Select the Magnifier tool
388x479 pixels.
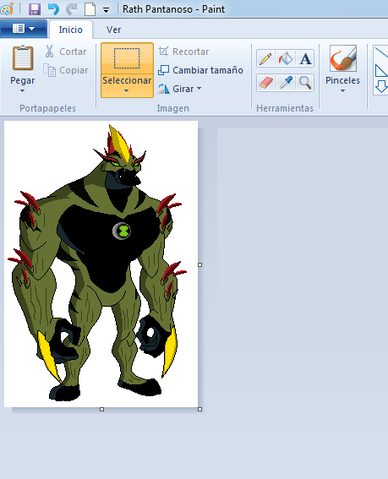coord(305,82)
